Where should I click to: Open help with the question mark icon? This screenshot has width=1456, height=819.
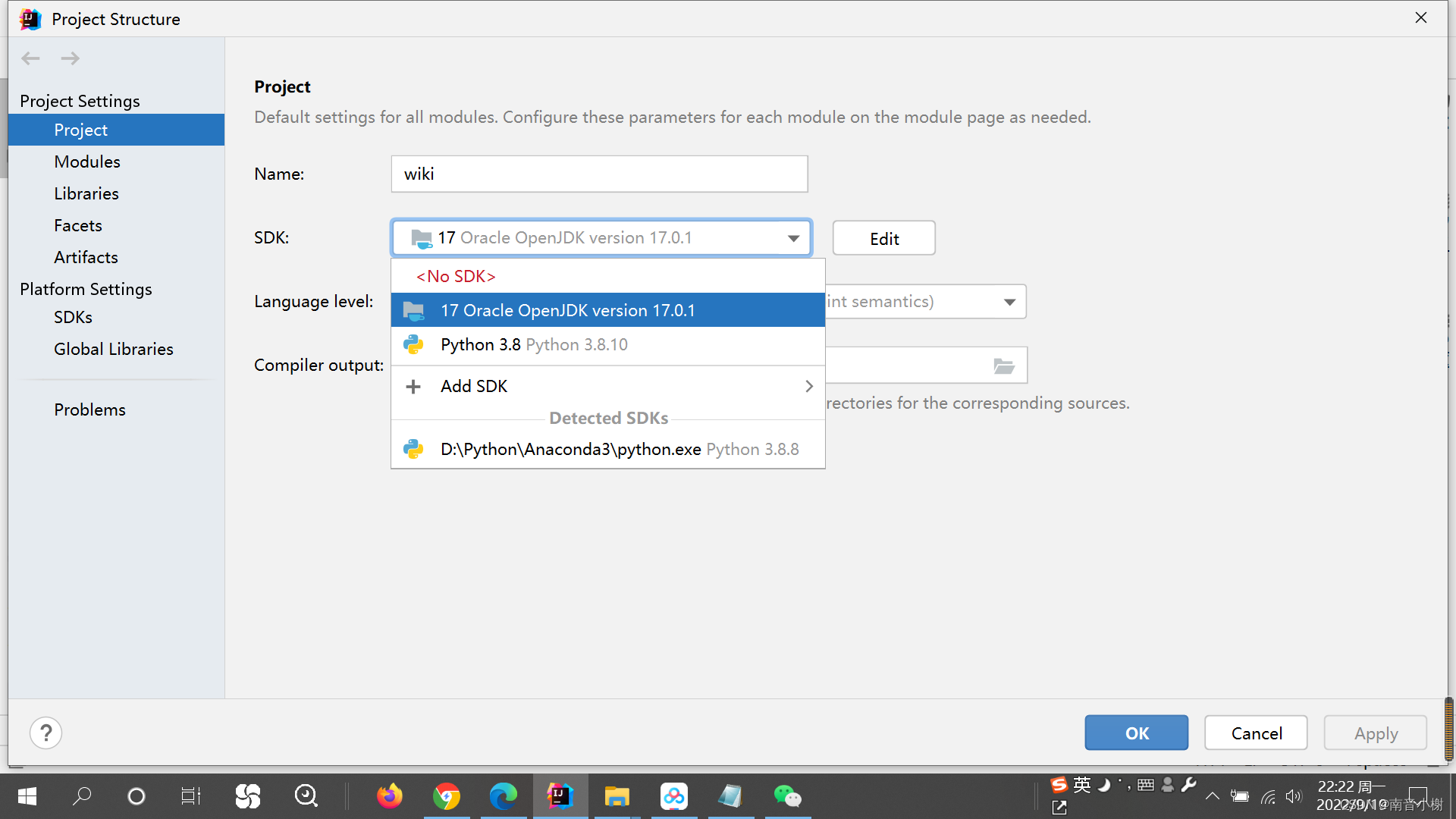pos(46,733)
